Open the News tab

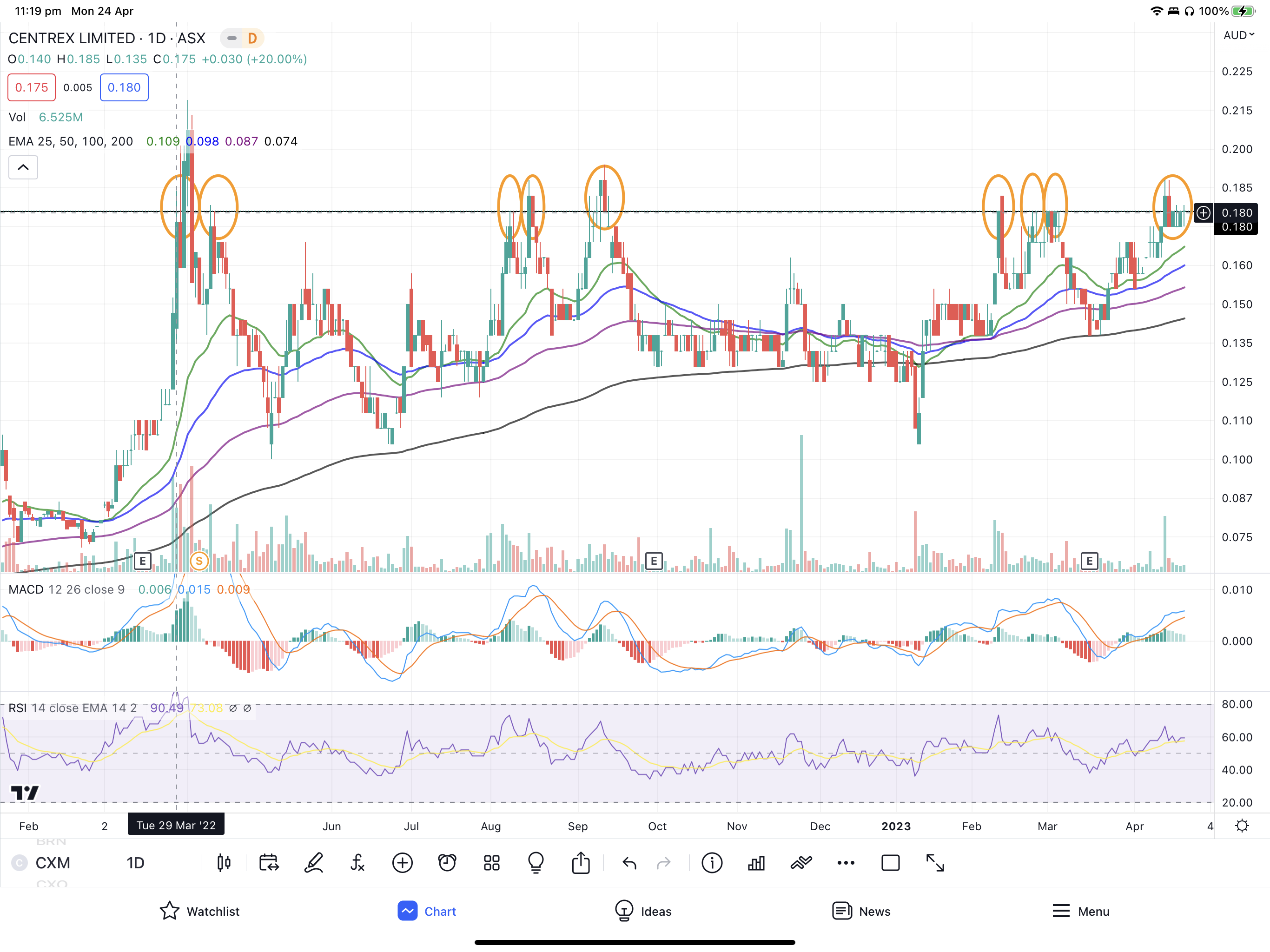(x=861, y=911)
